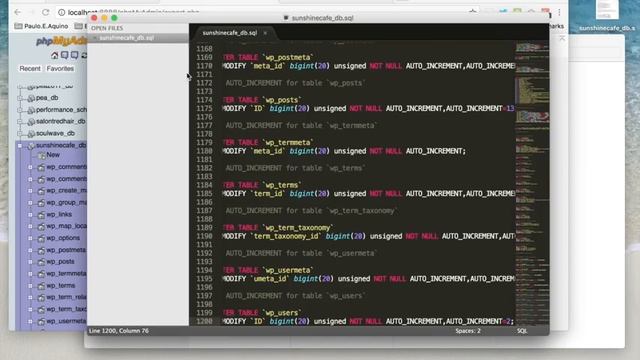This screenshot has height=360, width=640.
Task: Click the wp_options table icon
Action: click(x=41, y=238)
